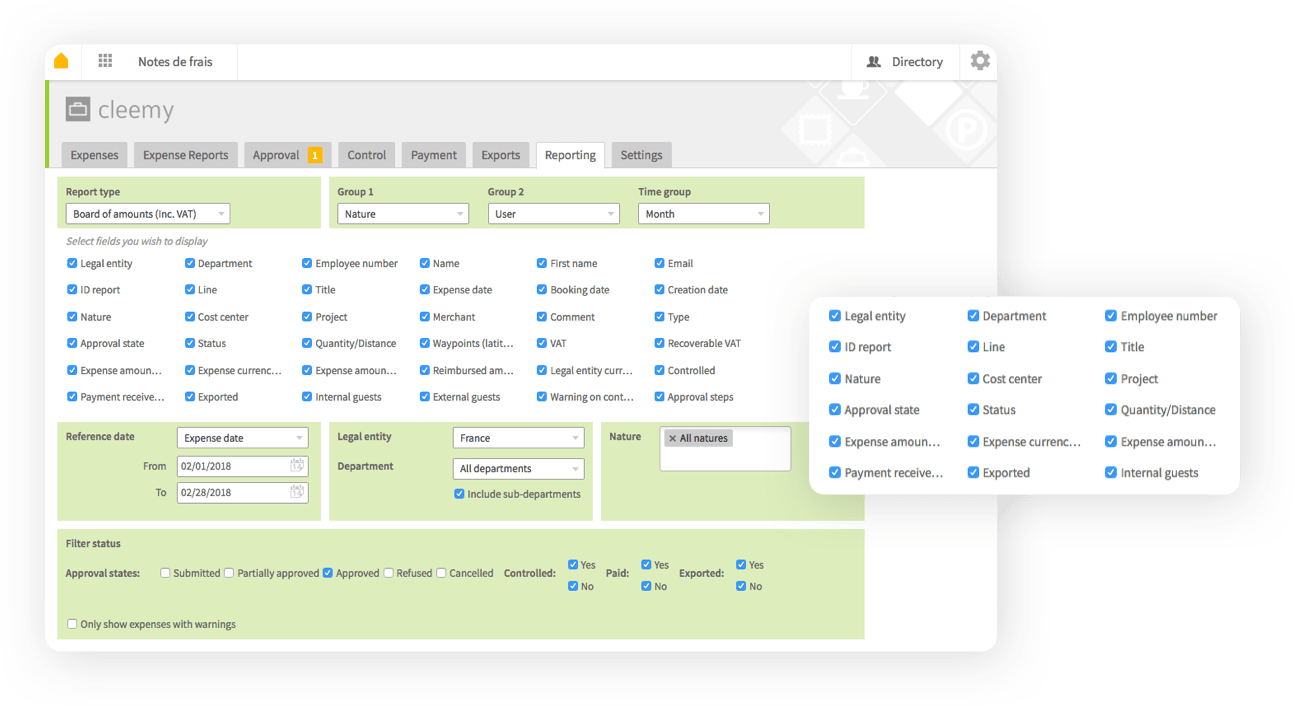Open calendar picker for To date
The image size is (1295, 706).
(297, 492)
